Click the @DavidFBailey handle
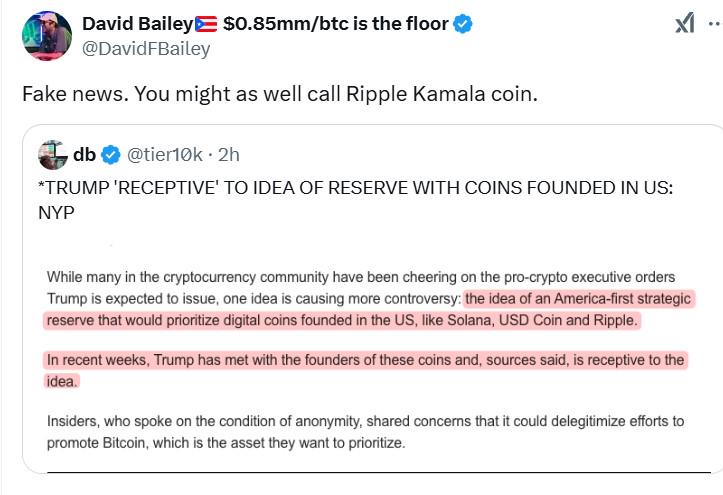The width and height of the screenshot is (723, 495). pyautogui.click(x=145, y=49)
